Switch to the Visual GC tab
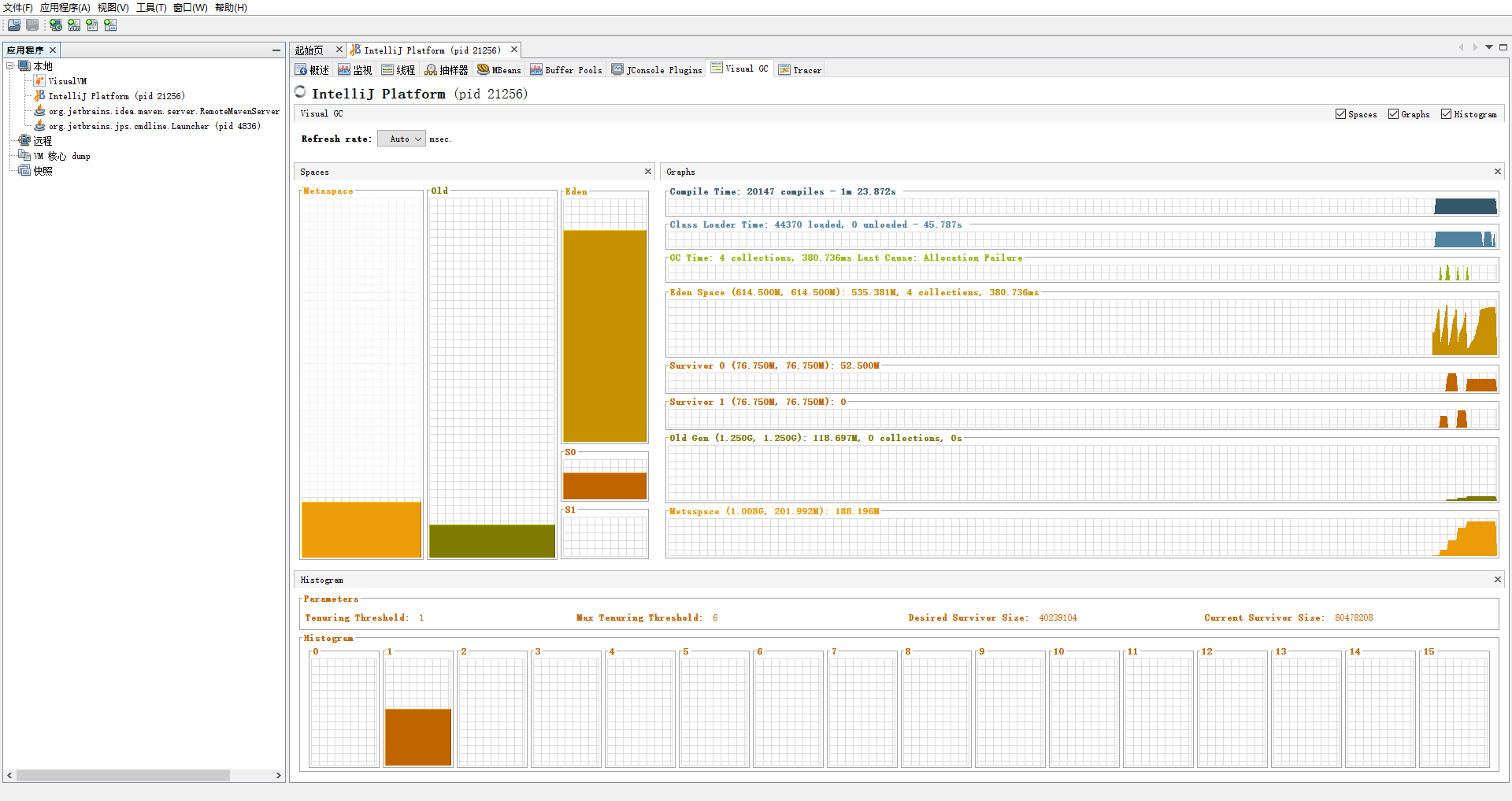 [739, 69]
